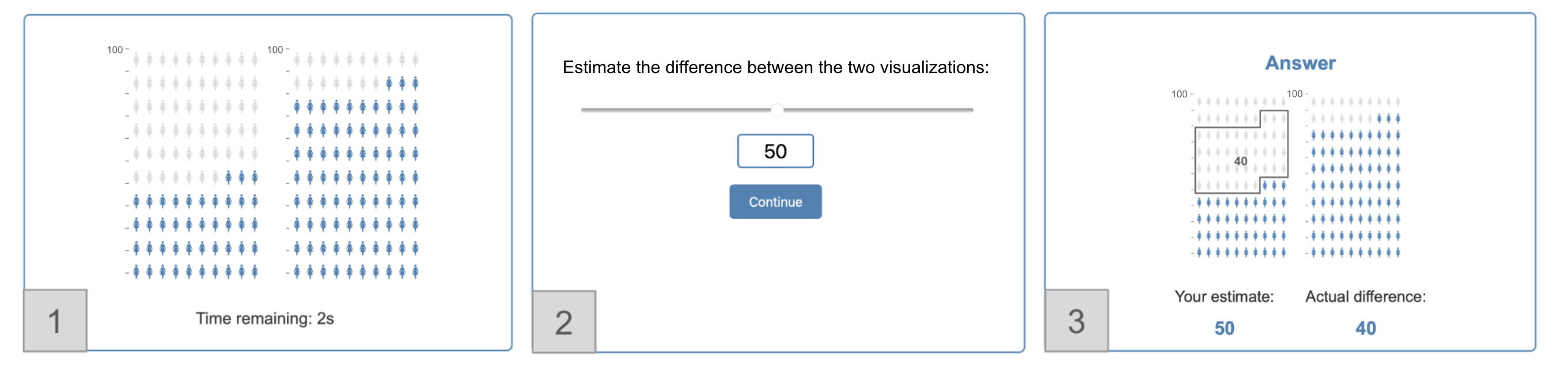
Task: Click the Actual difference: label
Action: pyautogui.click(x=1365, y=297)
